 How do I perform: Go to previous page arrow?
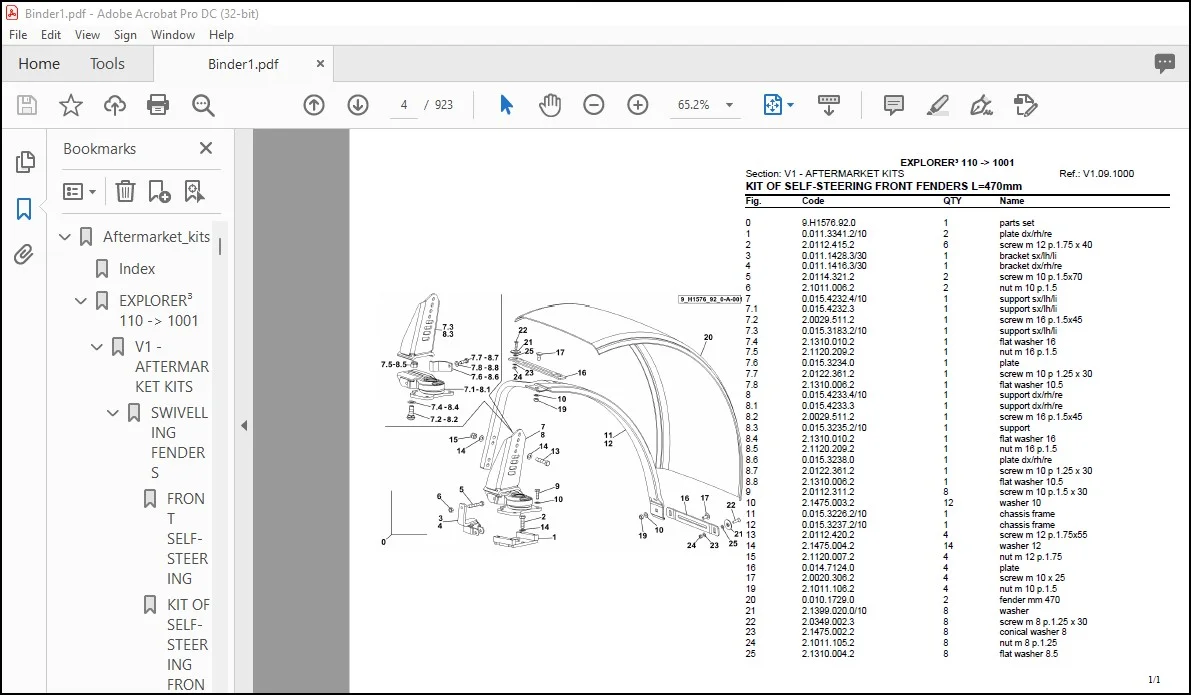pyautogui.click(x=314, y=105)
